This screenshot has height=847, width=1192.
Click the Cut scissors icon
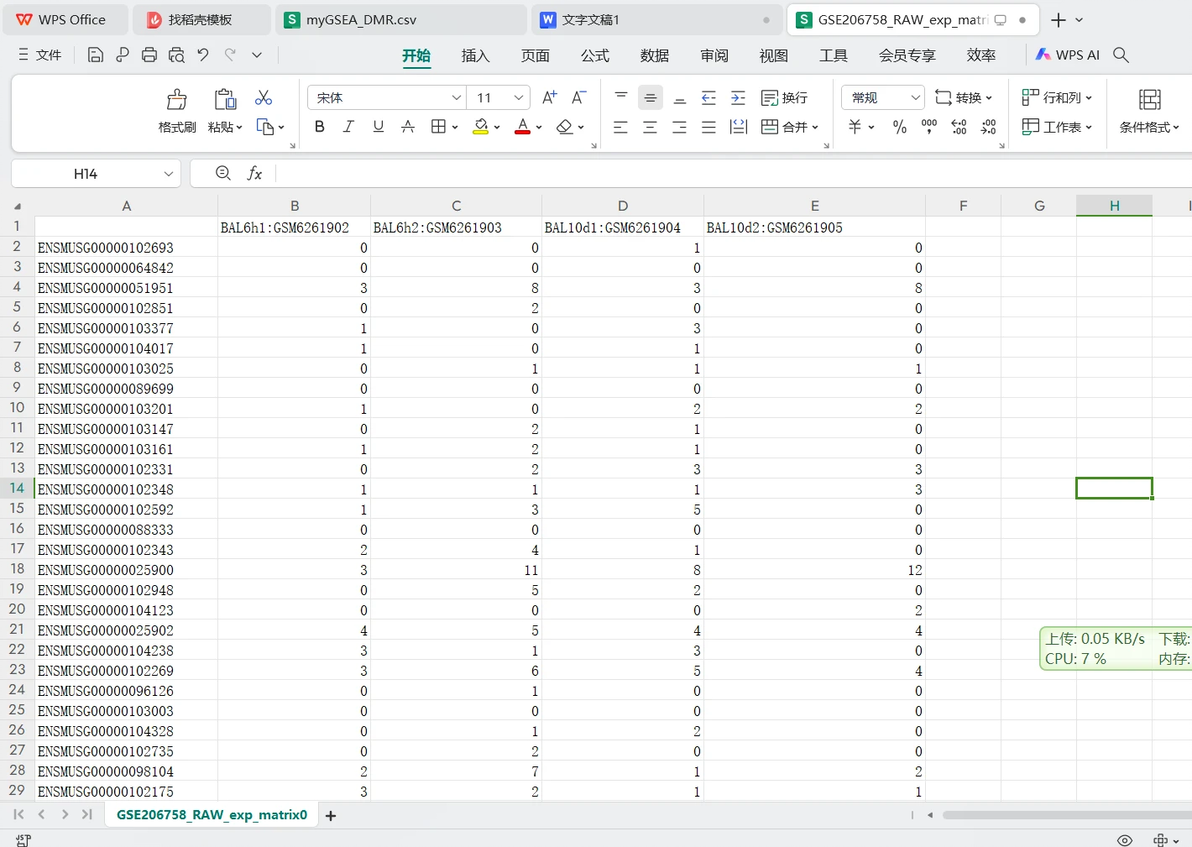point(263,98)
